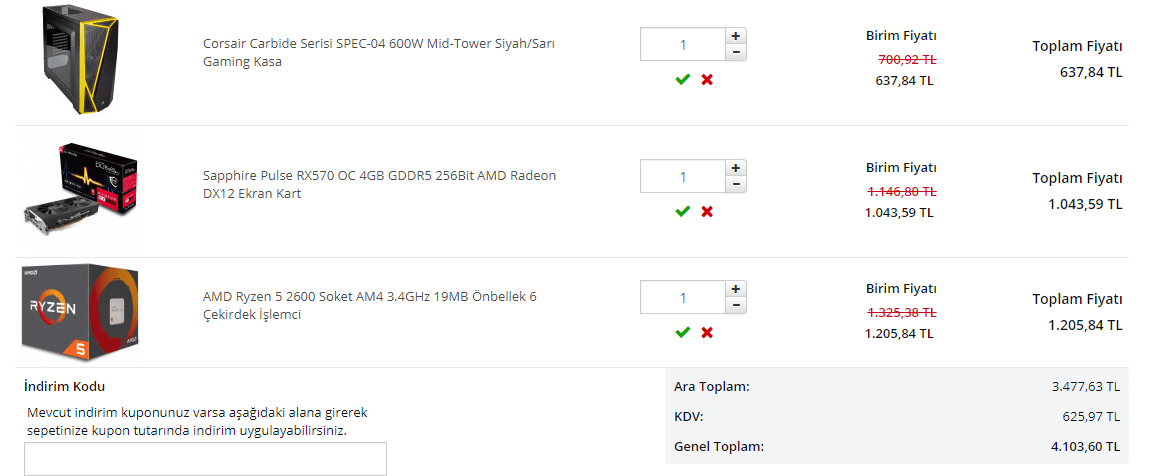Focus the İndirim Kodu coupon input field
Screen dimensions: 1154x476
(x=205, y=459)
